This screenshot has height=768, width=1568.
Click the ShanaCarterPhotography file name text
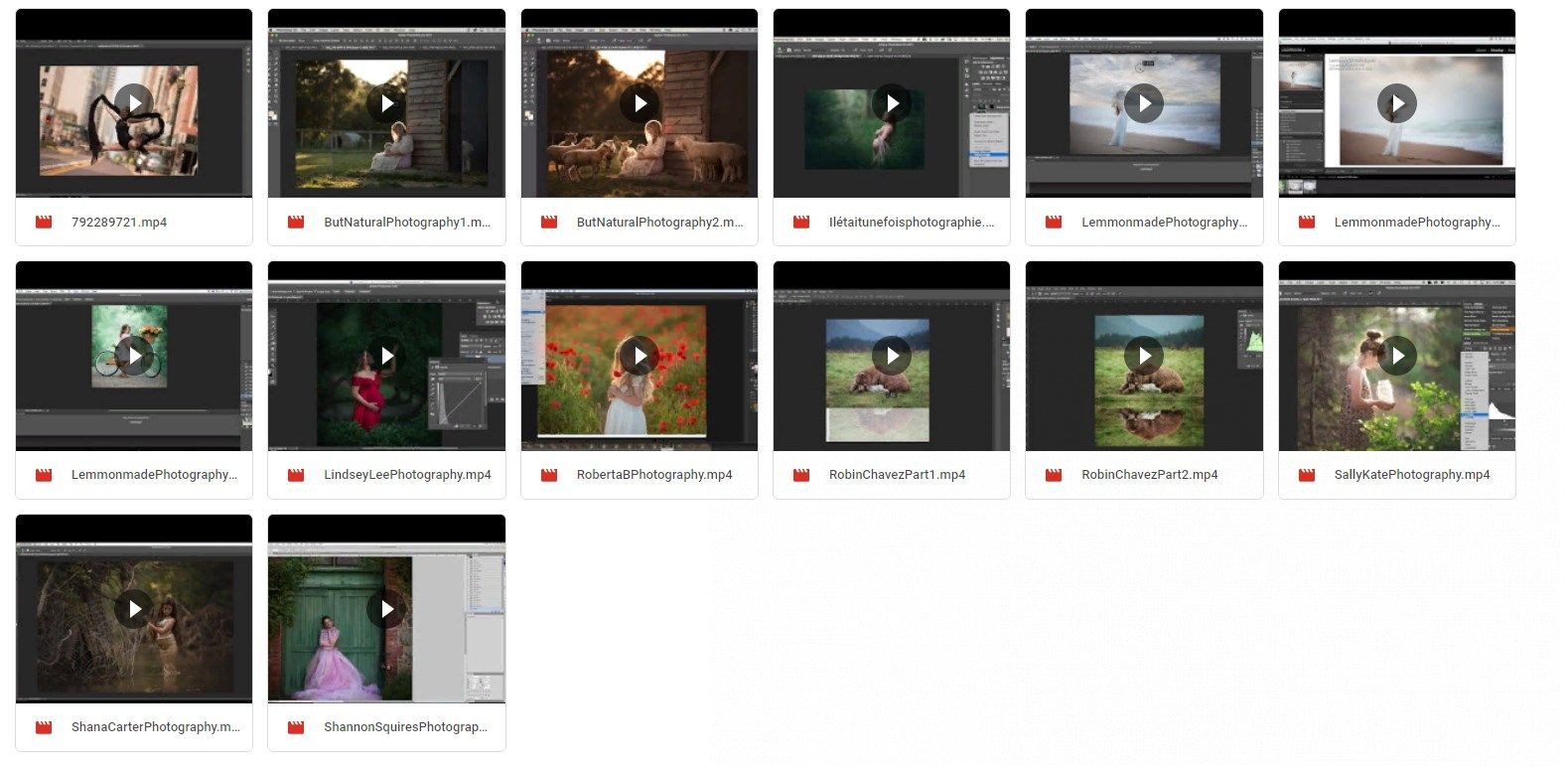pos(155,727)
